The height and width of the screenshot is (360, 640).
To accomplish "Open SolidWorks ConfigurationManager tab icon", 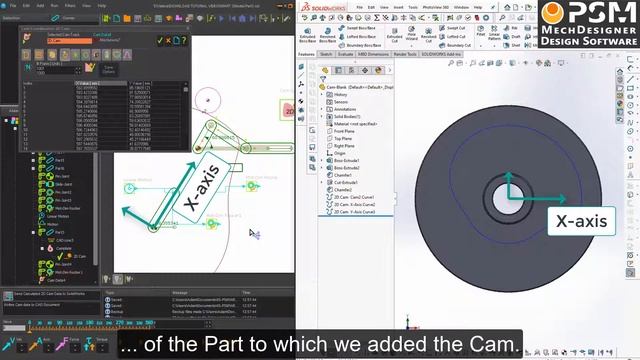I will [351, 70].
